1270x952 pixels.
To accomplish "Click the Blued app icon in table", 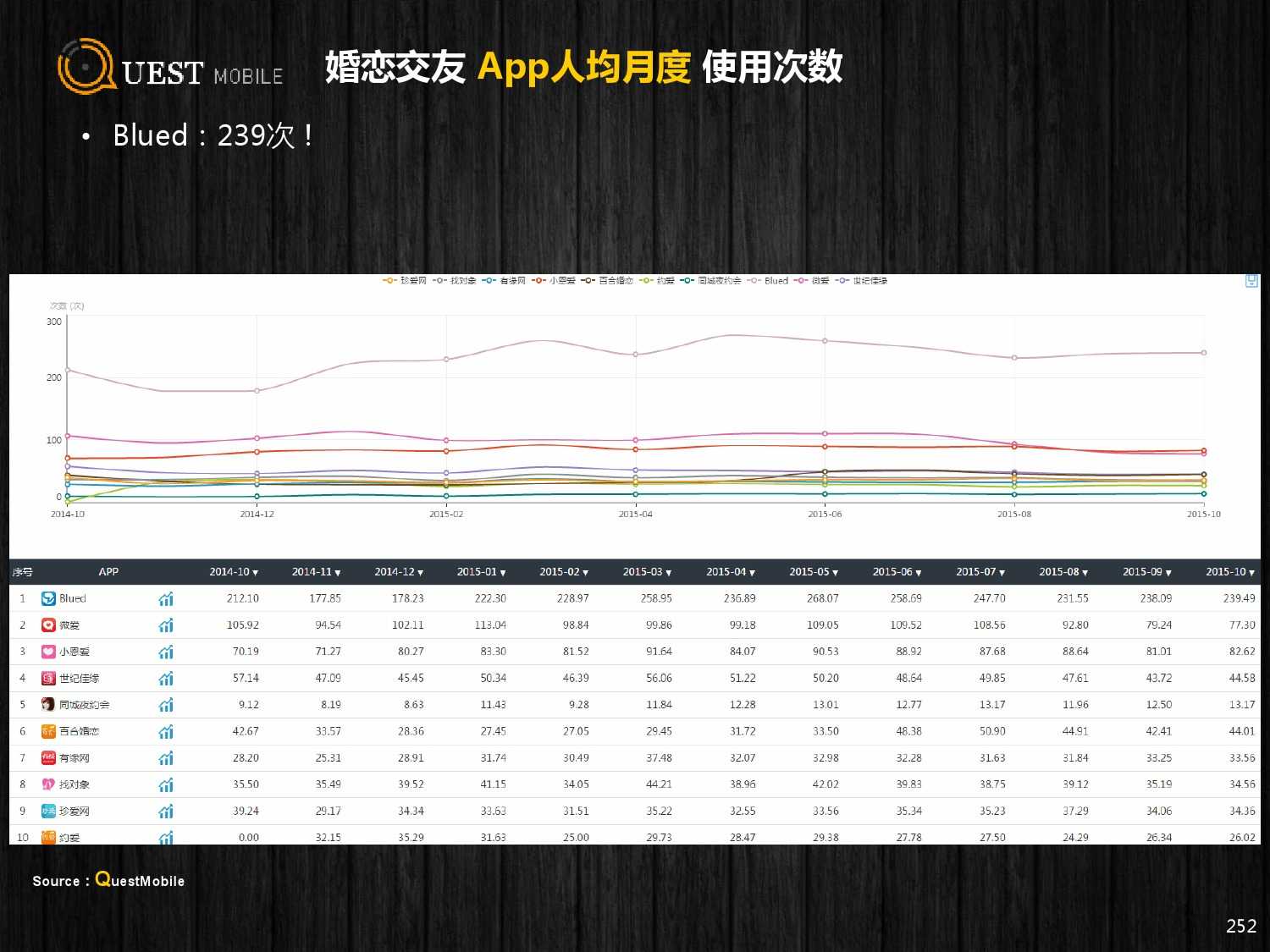I will click(48, 598).
